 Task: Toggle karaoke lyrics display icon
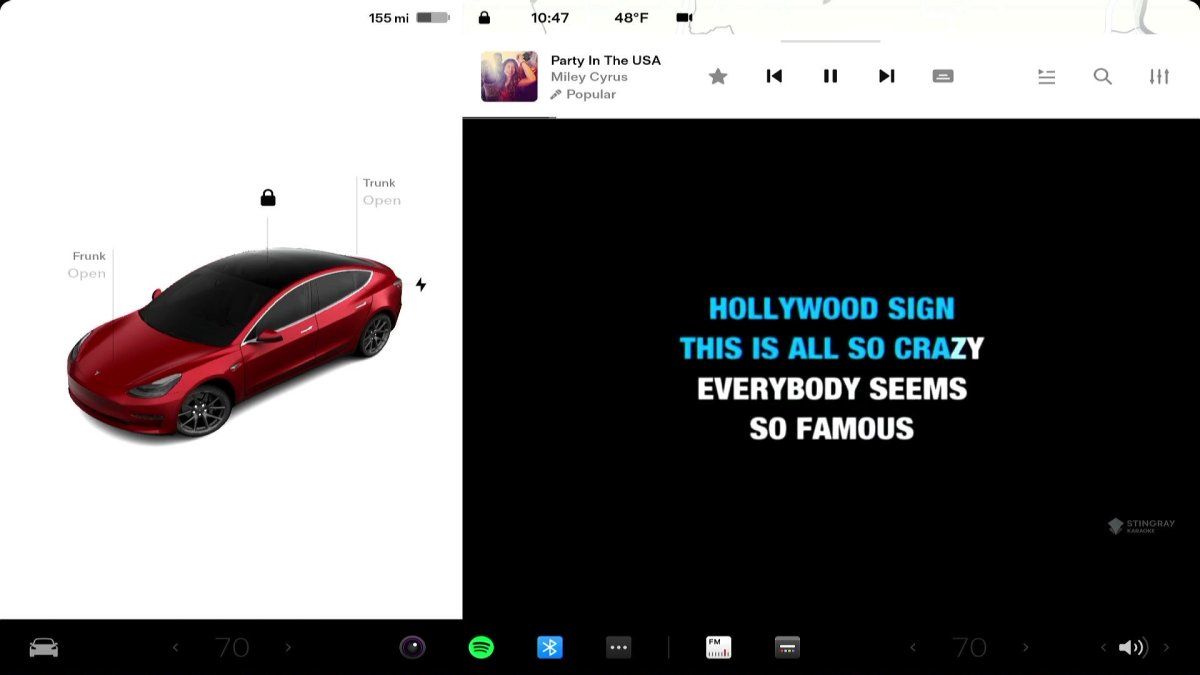pos(943,76)
